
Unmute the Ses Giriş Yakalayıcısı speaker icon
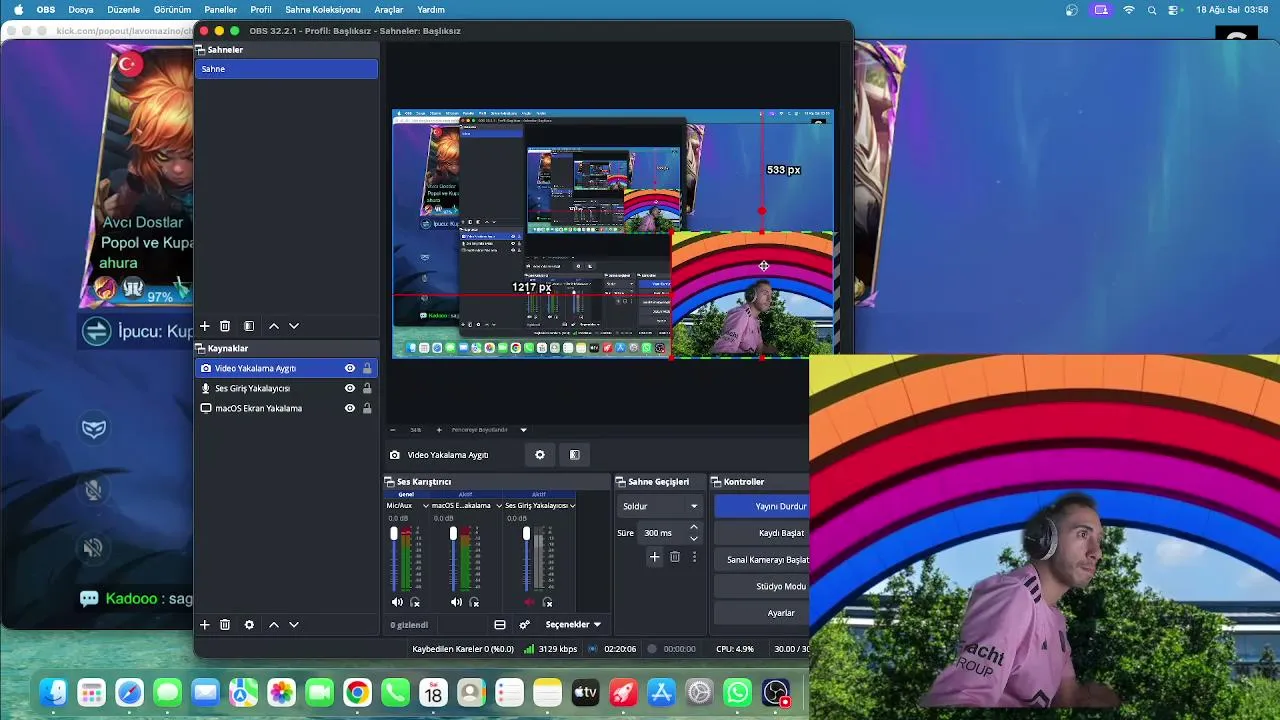tap(529, 602)
